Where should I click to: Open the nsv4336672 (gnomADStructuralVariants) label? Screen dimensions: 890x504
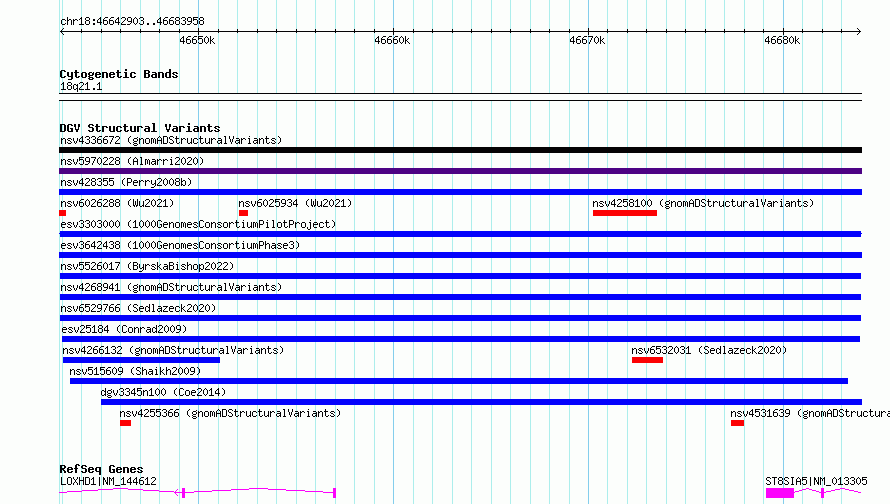[171, 140]
